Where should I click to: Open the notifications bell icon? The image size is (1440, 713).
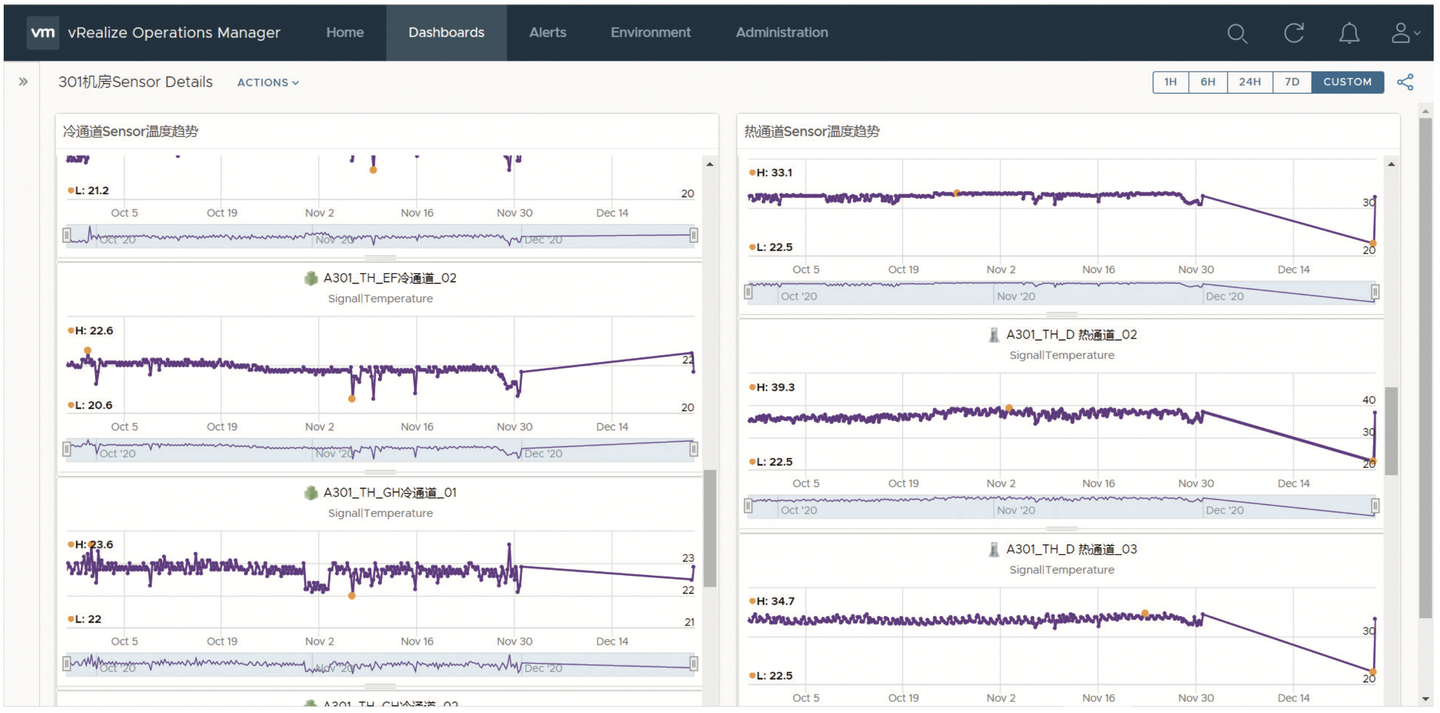click(1349, 33)
